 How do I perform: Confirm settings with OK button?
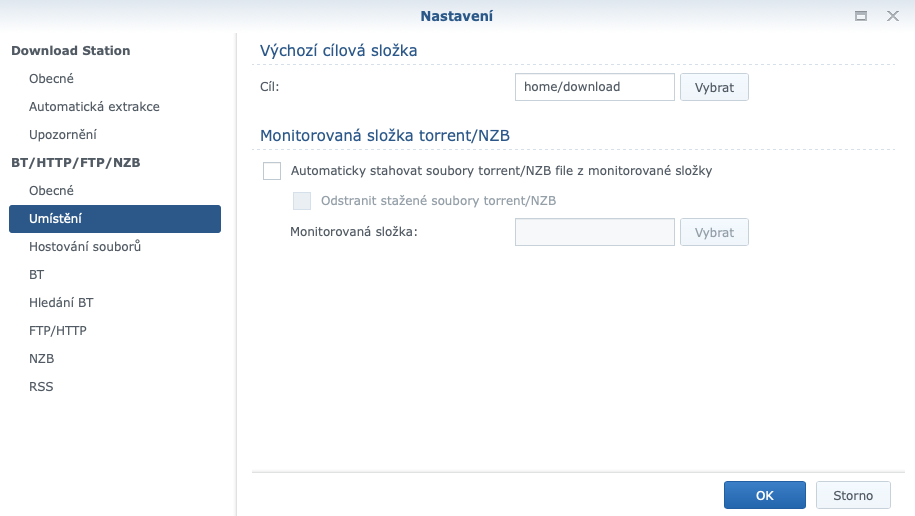764,495
